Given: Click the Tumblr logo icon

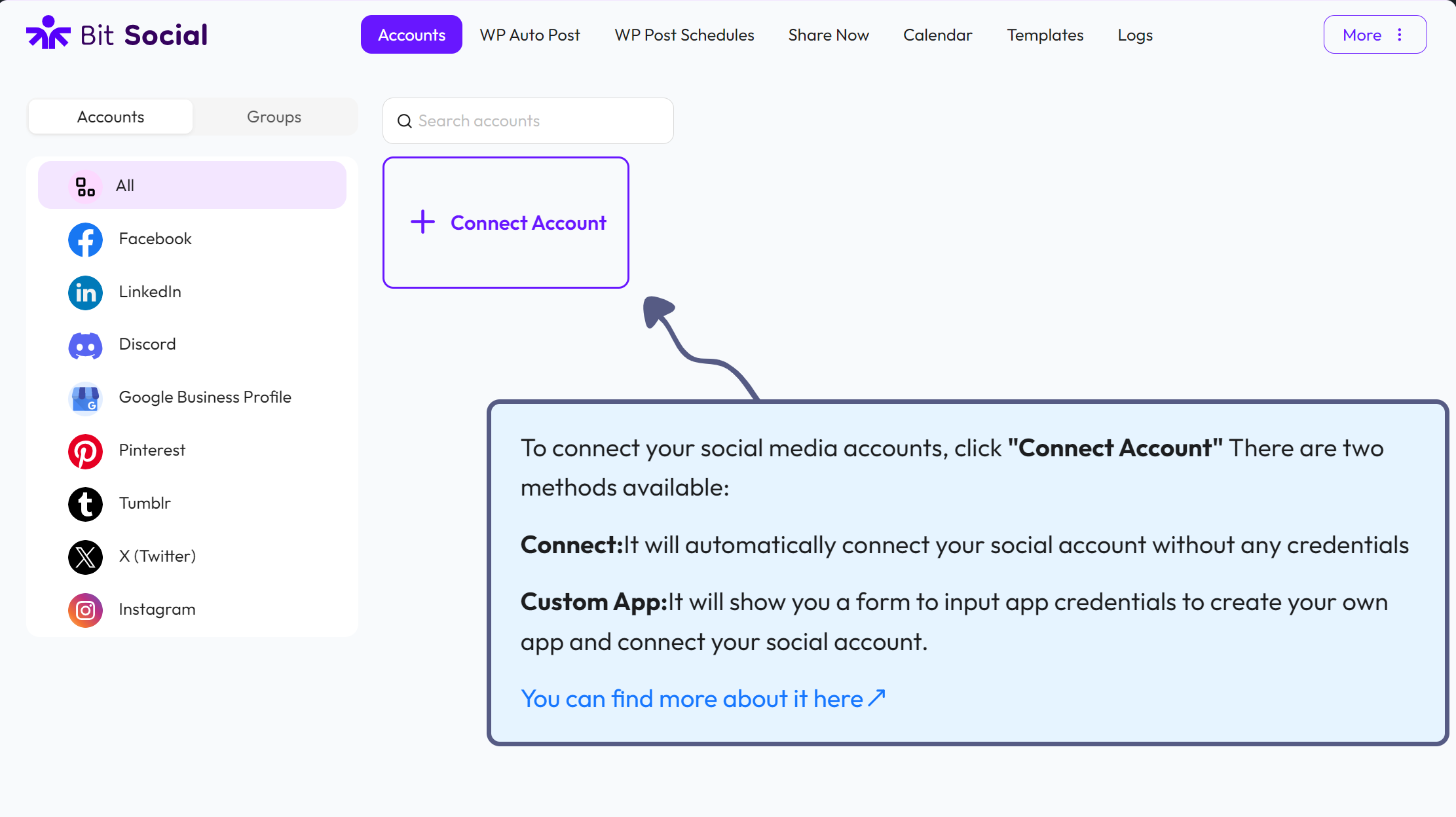Looking at the screenshot, I should click(85, 504).
